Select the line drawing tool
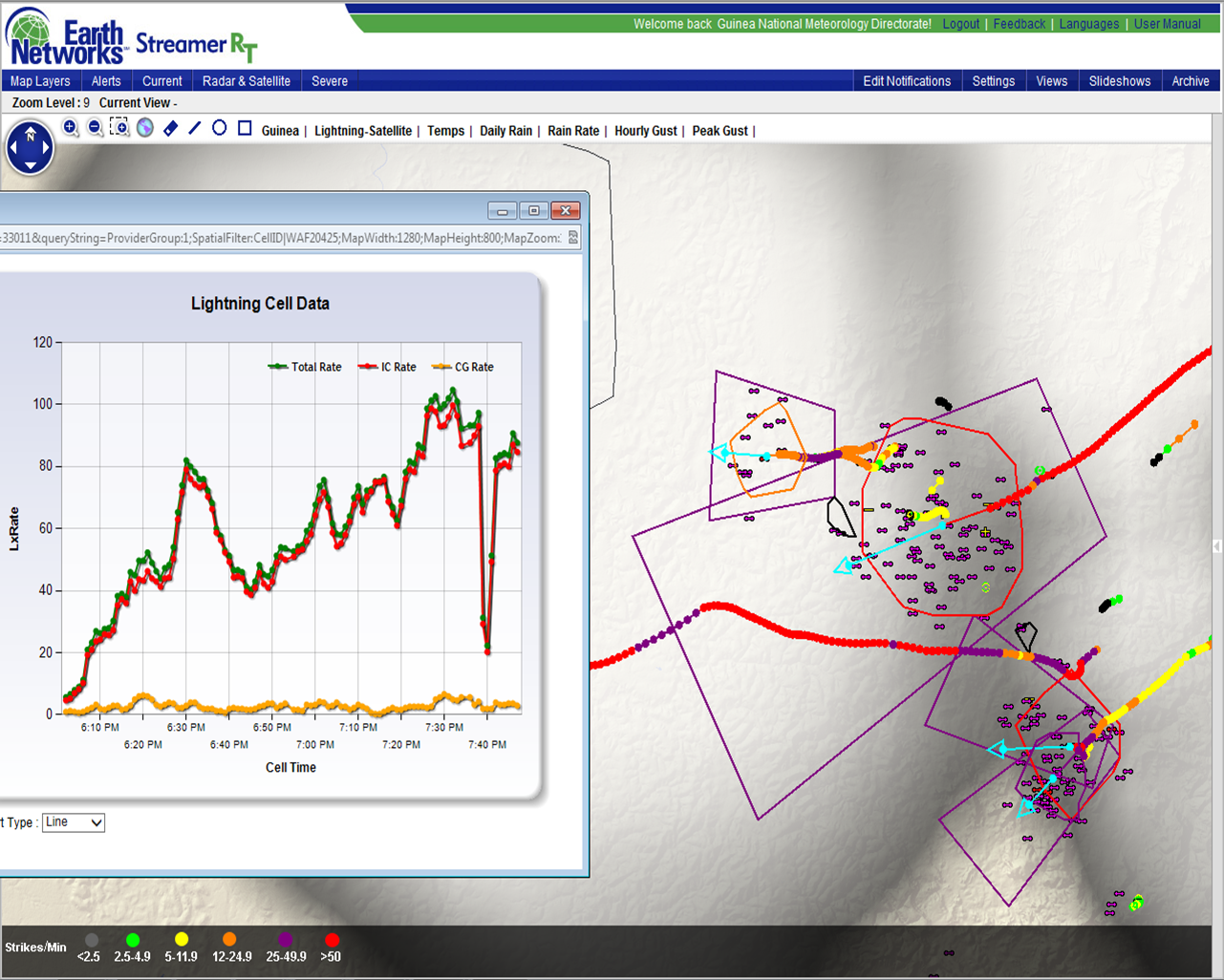Viewport: 1224px width, 980px height. pyautogui.click(x=195, y=128)
